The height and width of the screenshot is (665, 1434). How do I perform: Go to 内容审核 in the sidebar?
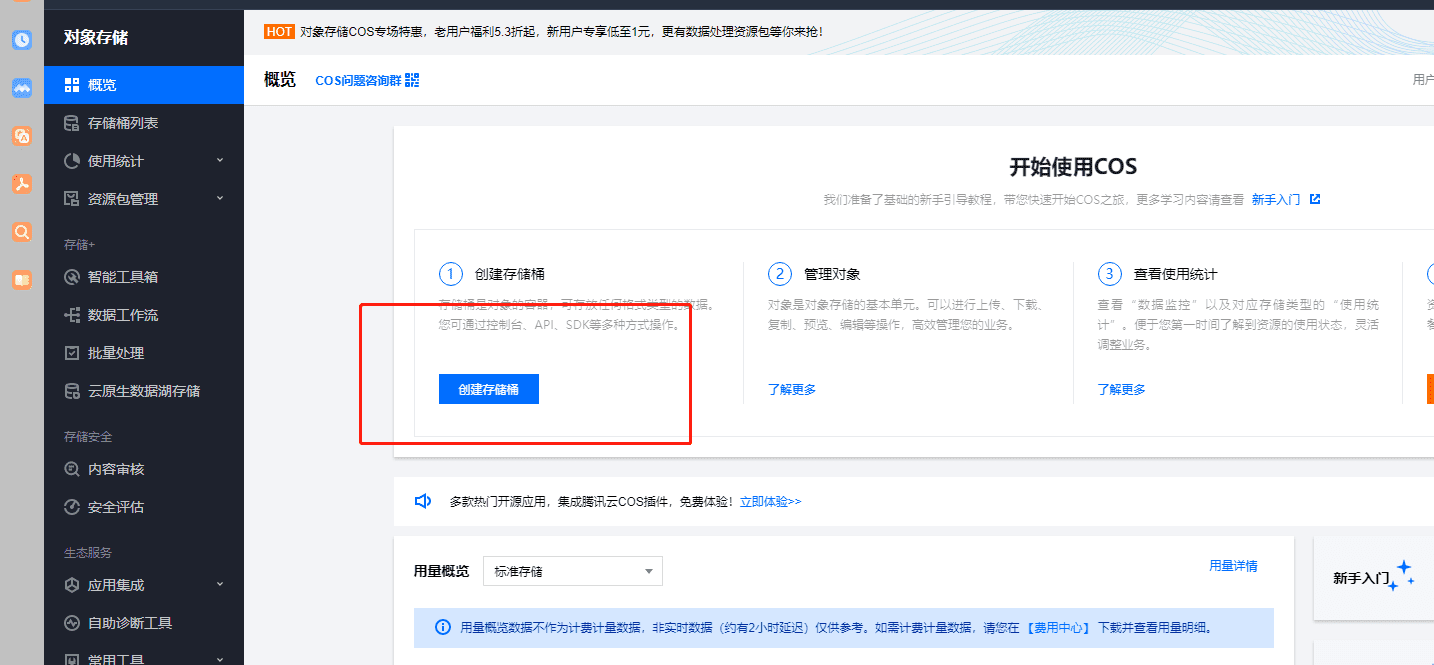[x=116, y=469]
